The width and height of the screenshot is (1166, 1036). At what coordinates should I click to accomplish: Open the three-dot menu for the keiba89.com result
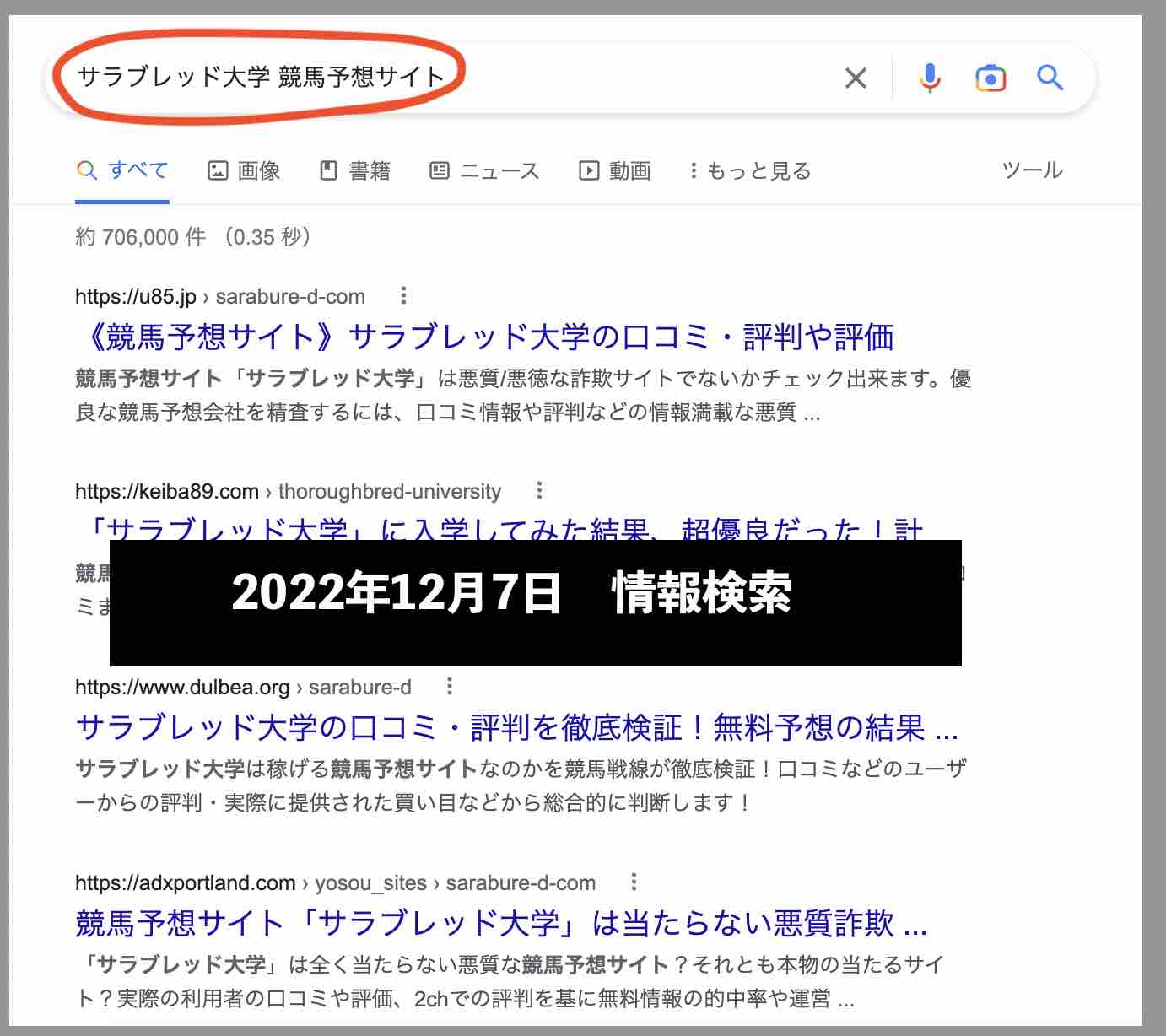click(x=538, y=490)
